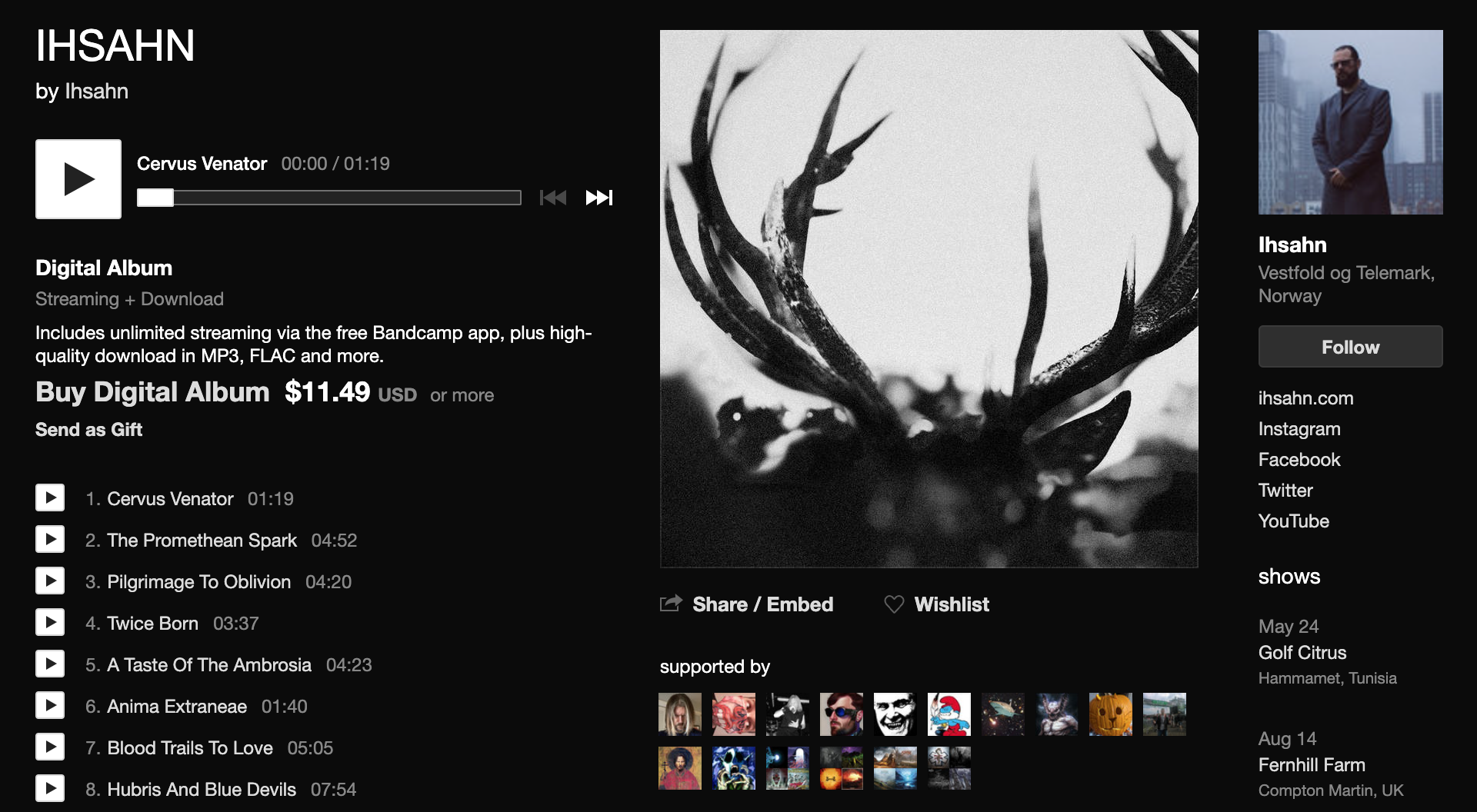Click the 'Compton Martin, UK' venue location
This screenshot has width=1477, height=812.
click(1331, 790)
